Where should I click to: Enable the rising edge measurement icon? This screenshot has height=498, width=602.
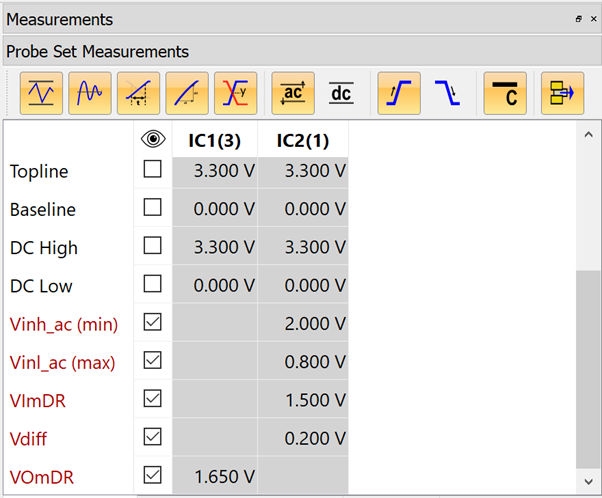click(x=399, y=93)
